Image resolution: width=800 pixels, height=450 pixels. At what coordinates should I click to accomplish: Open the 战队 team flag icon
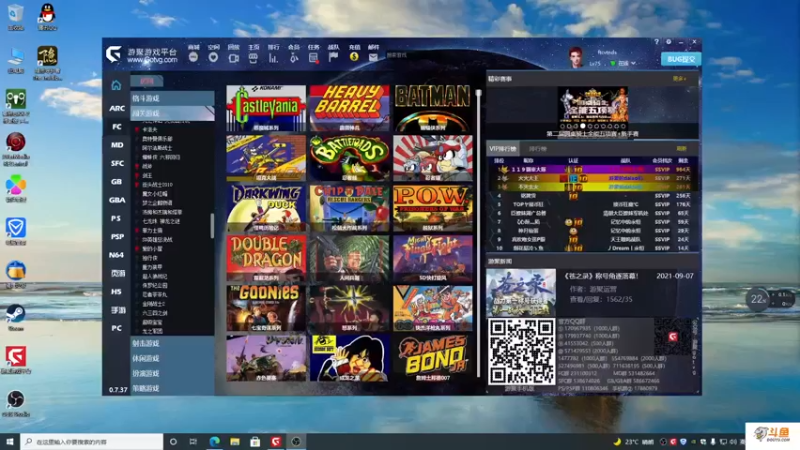pos(333,58)
